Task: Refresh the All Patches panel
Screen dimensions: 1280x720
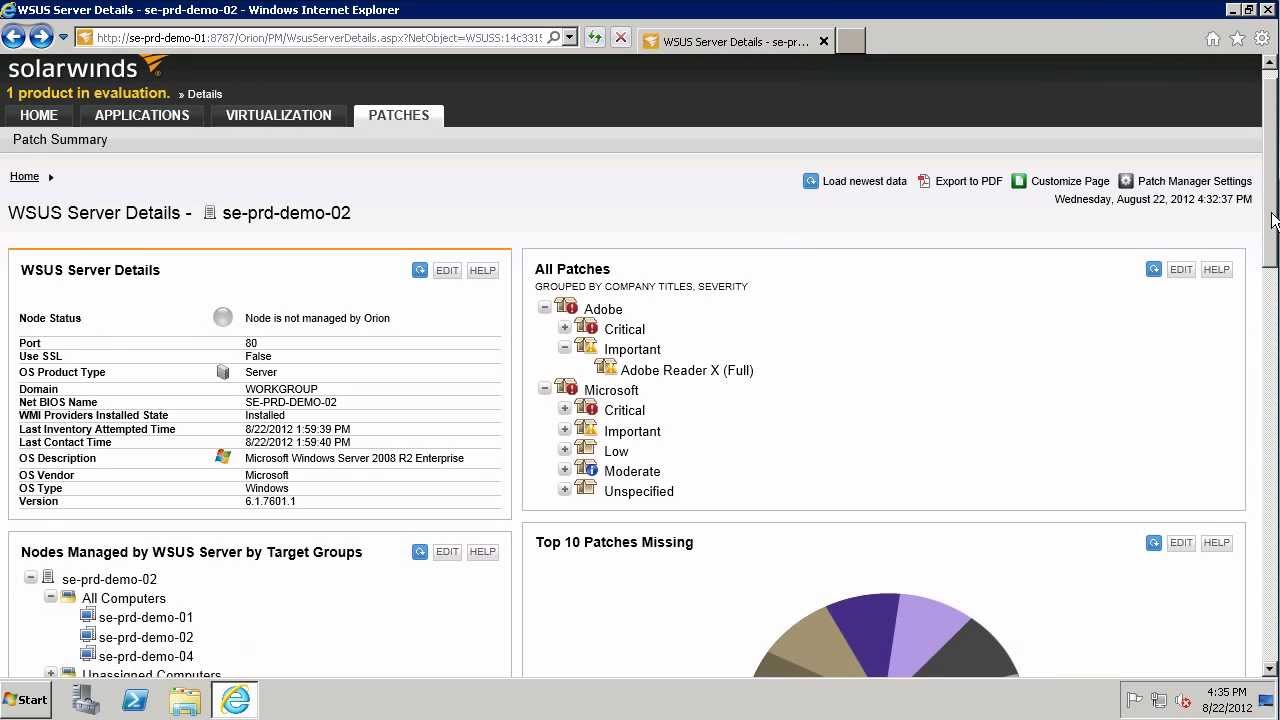Action: coord(1154,269)
